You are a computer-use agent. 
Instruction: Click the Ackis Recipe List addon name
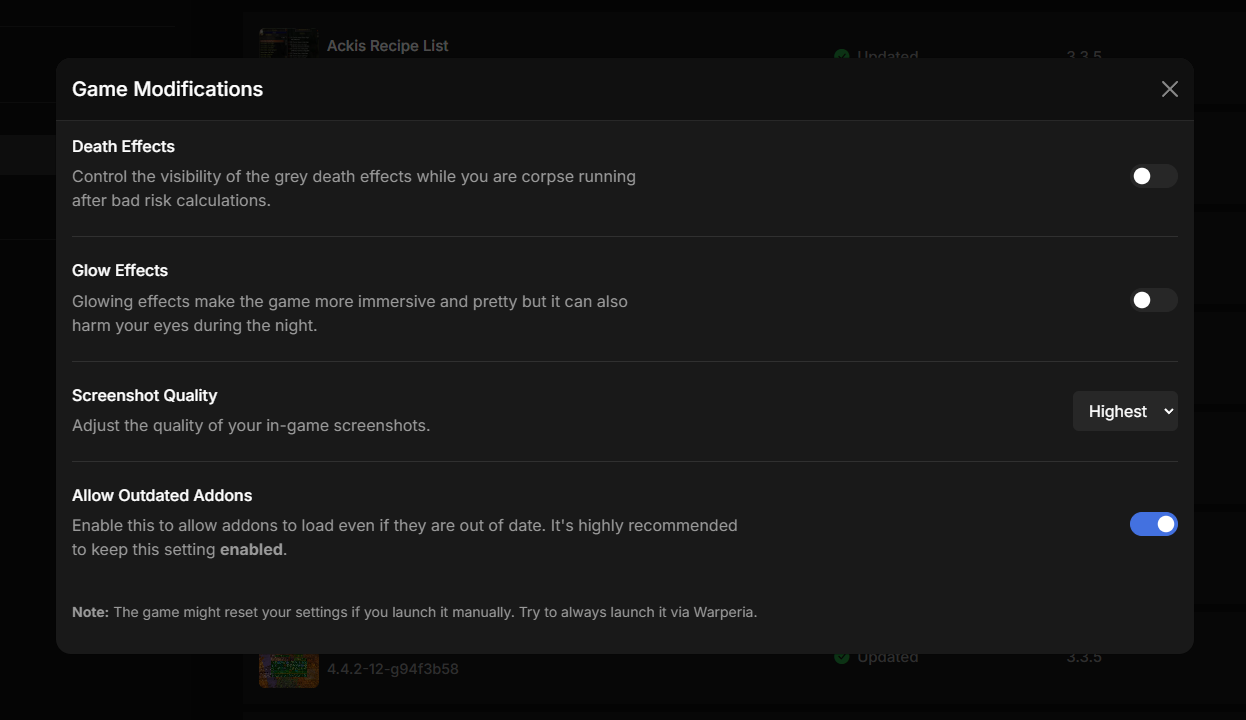(x=387, y=46)
